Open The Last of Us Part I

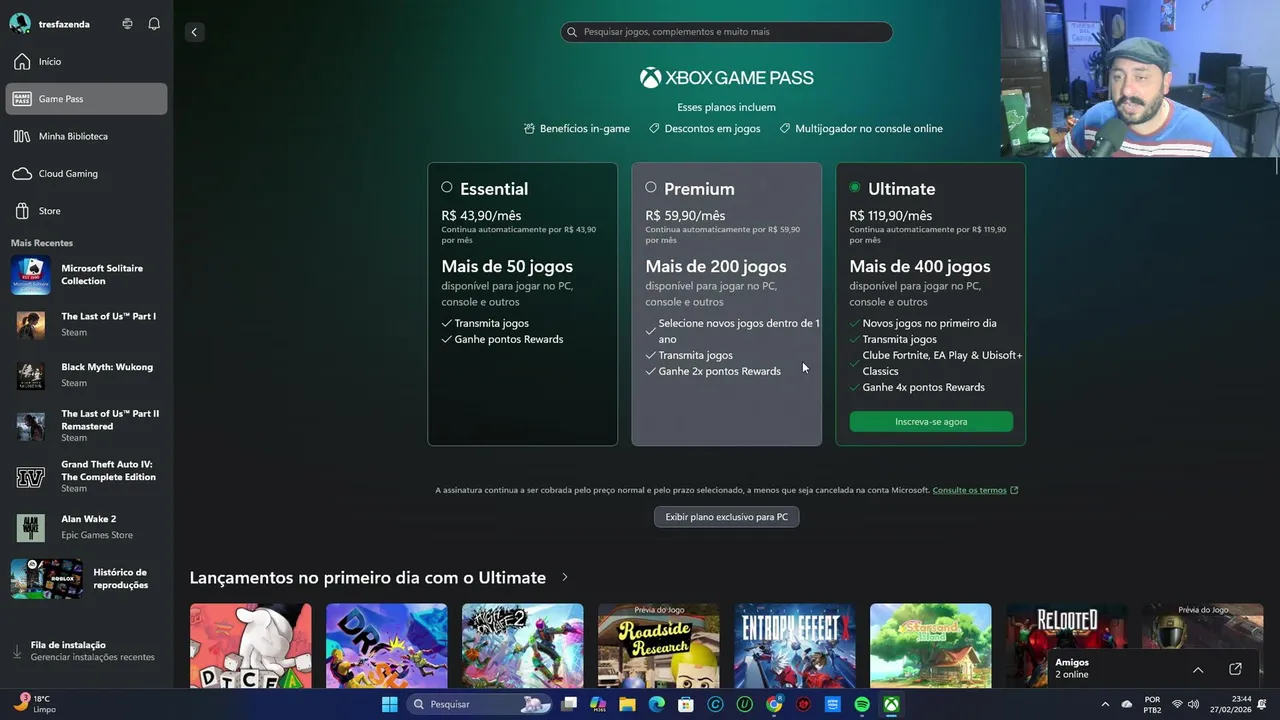(86, 325)
